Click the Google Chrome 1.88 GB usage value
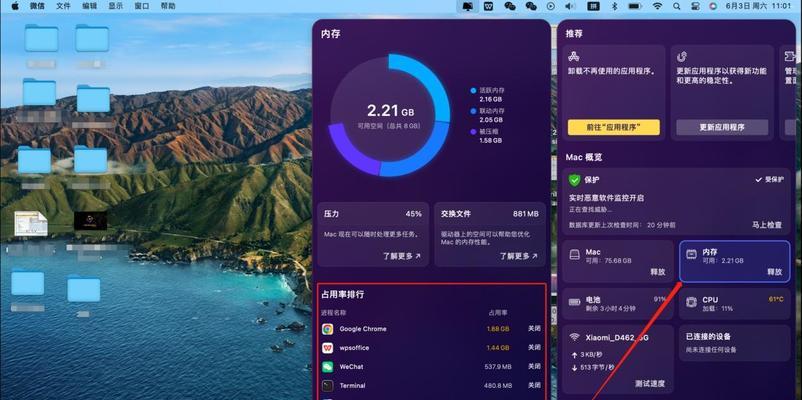Image resolution: width=802 pixels, height=400 pixels. coord(498,329)
